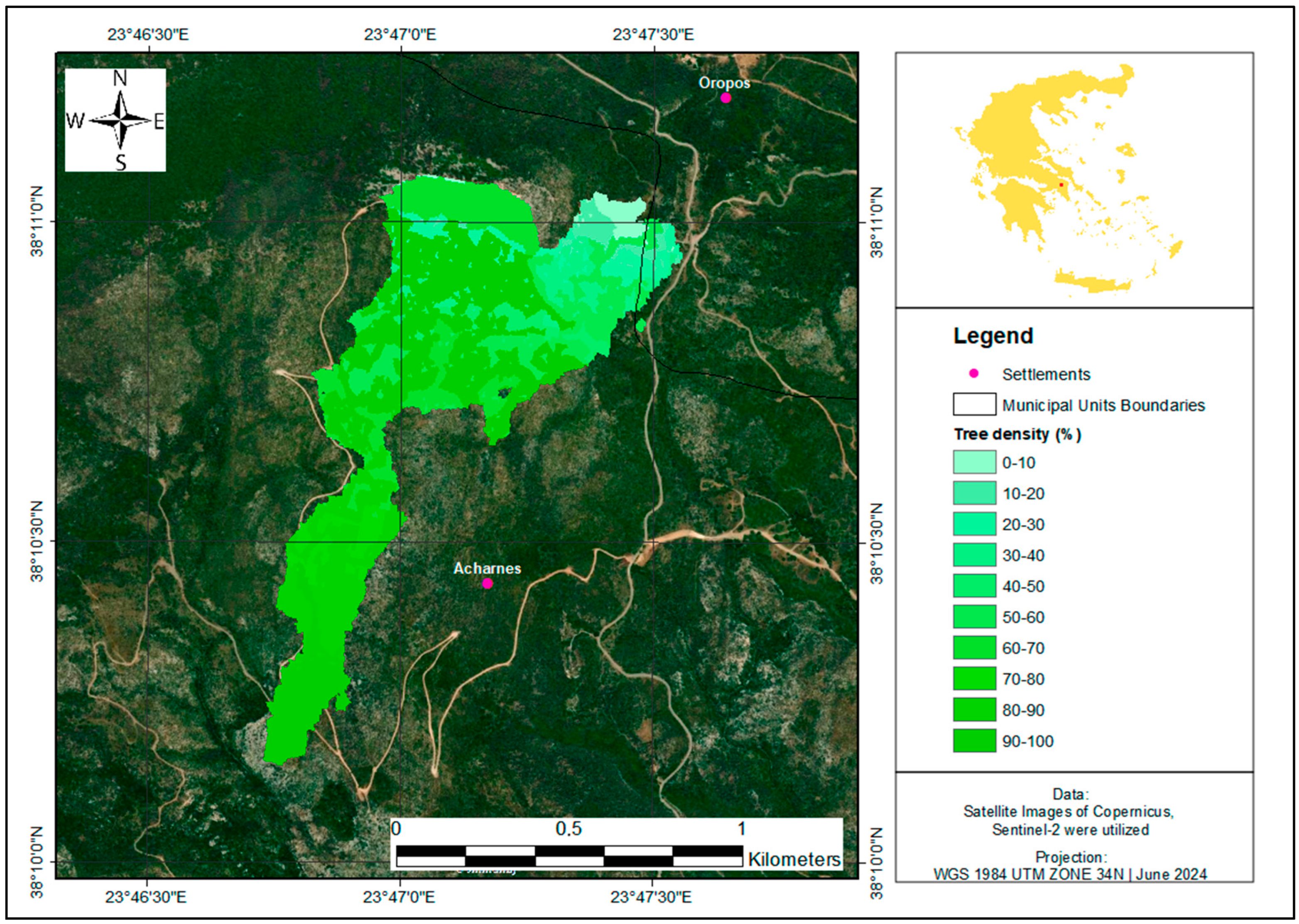Viewport: 1299px width, 924px height.
Task: Click the left 38°11'0"N latitude label
Action: click(37, 221)
